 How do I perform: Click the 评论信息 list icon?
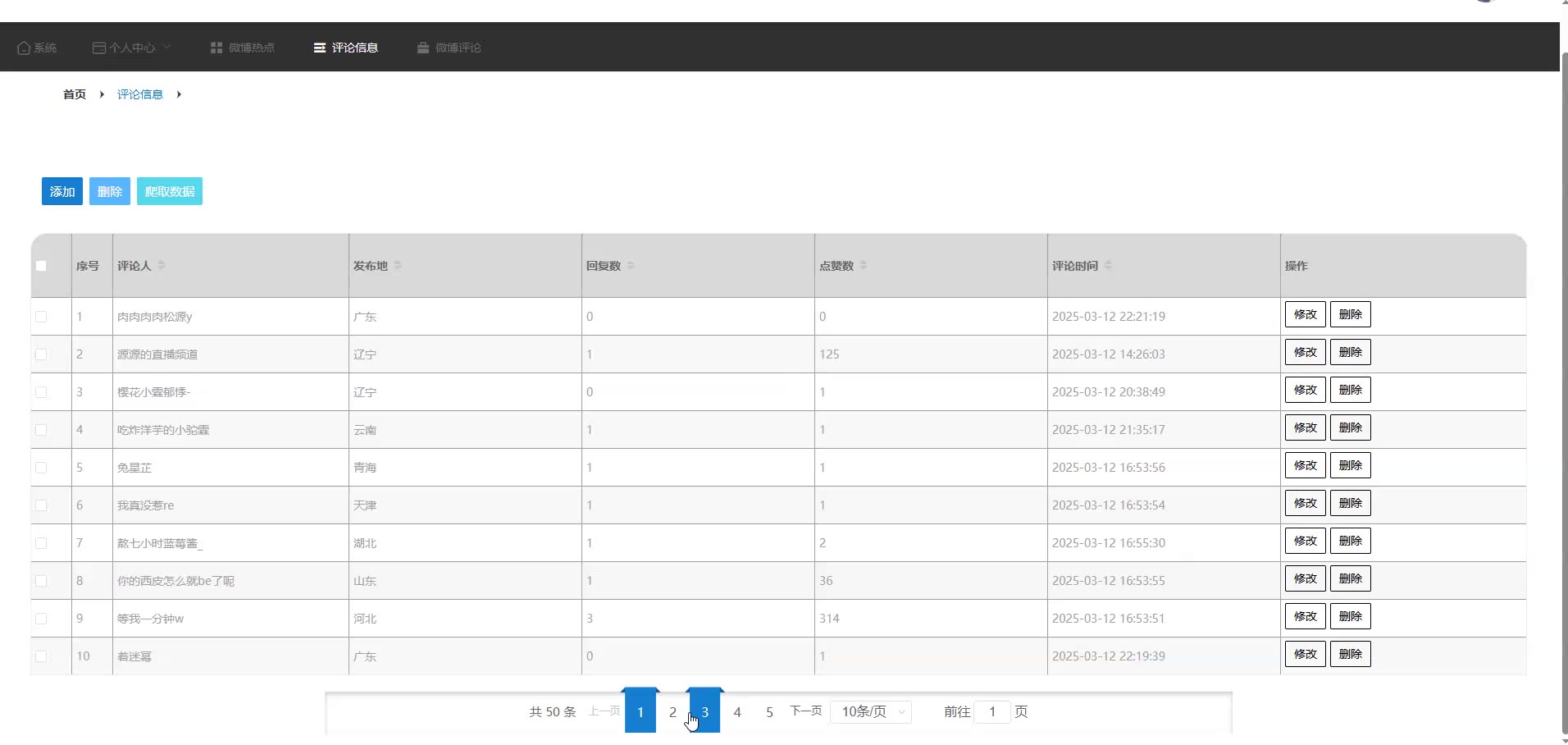[x=320, y=48]
